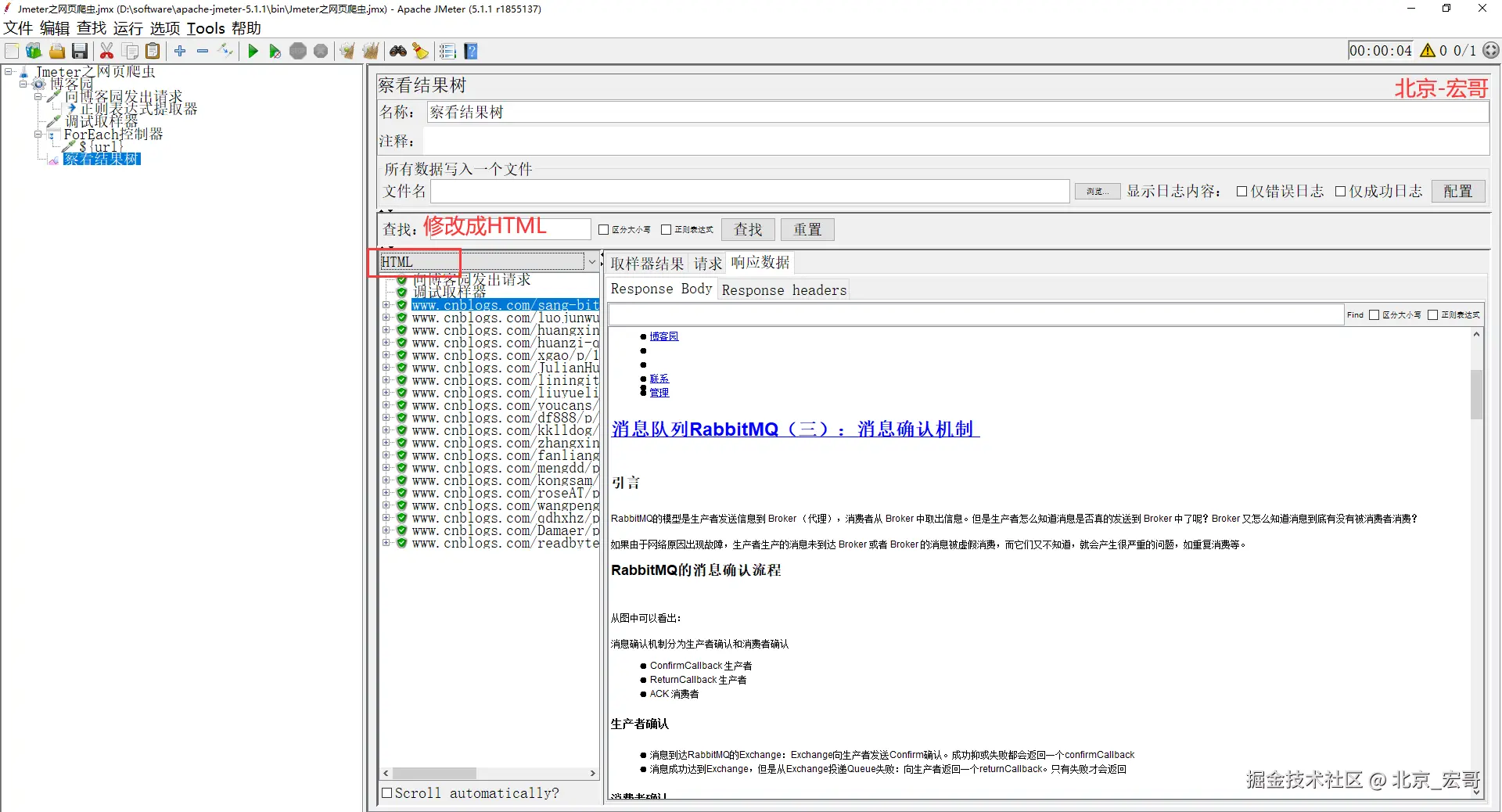This screenshot has width=1502, height=812.
Task: Click the Paste clipboard icon
Action: click(x=153, y=51)
